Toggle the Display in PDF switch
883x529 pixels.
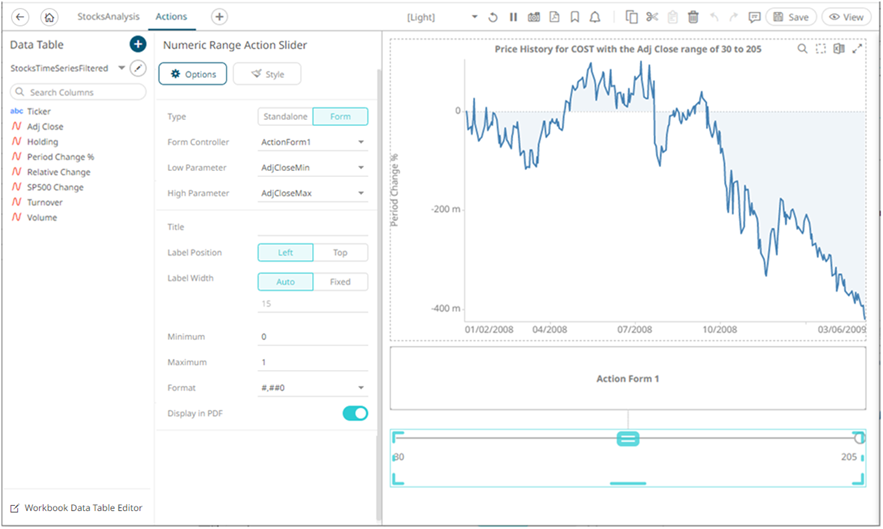click(x=355, y=413)
